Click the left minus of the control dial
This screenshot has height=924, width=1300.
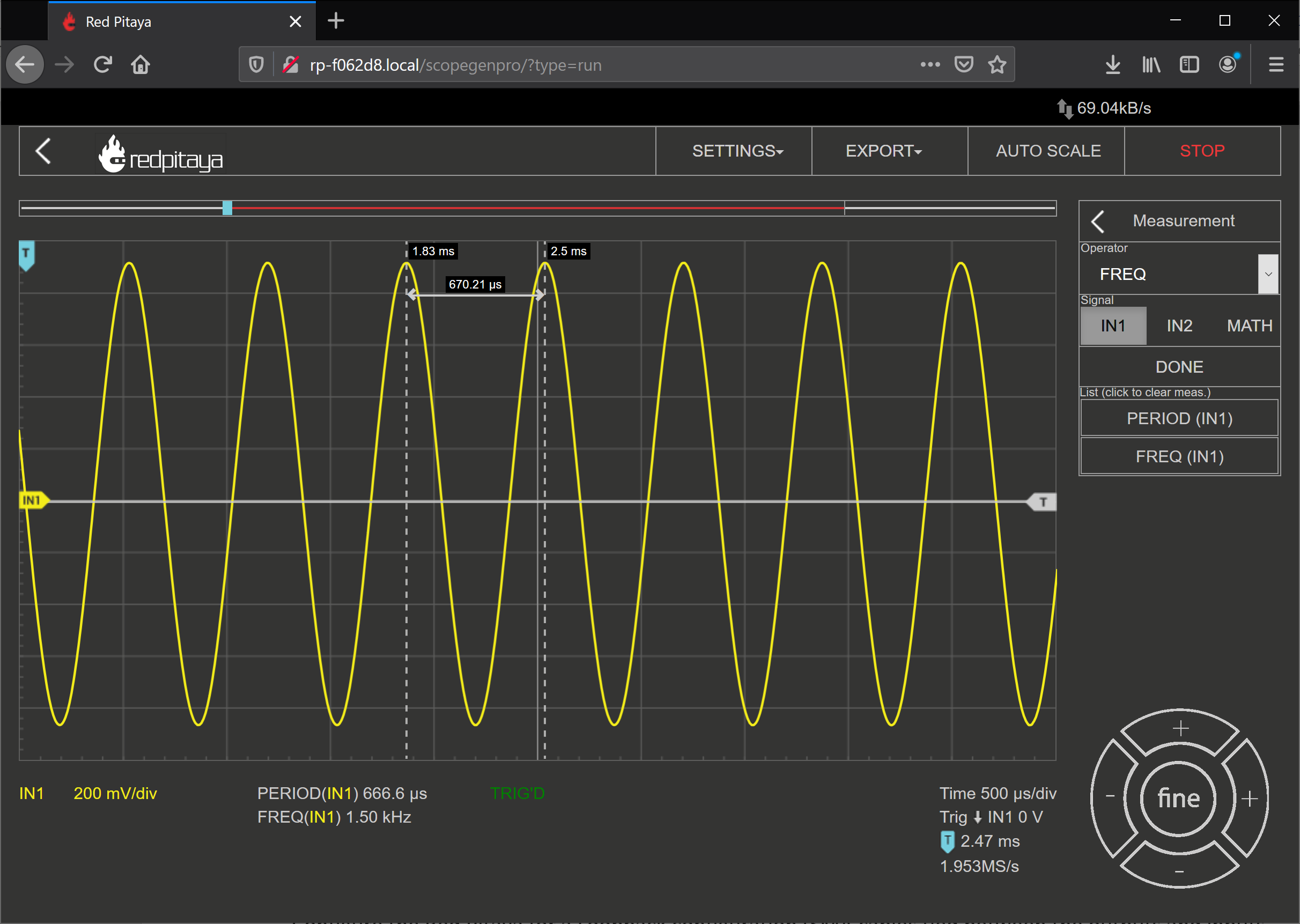[x=1110, y=796]
